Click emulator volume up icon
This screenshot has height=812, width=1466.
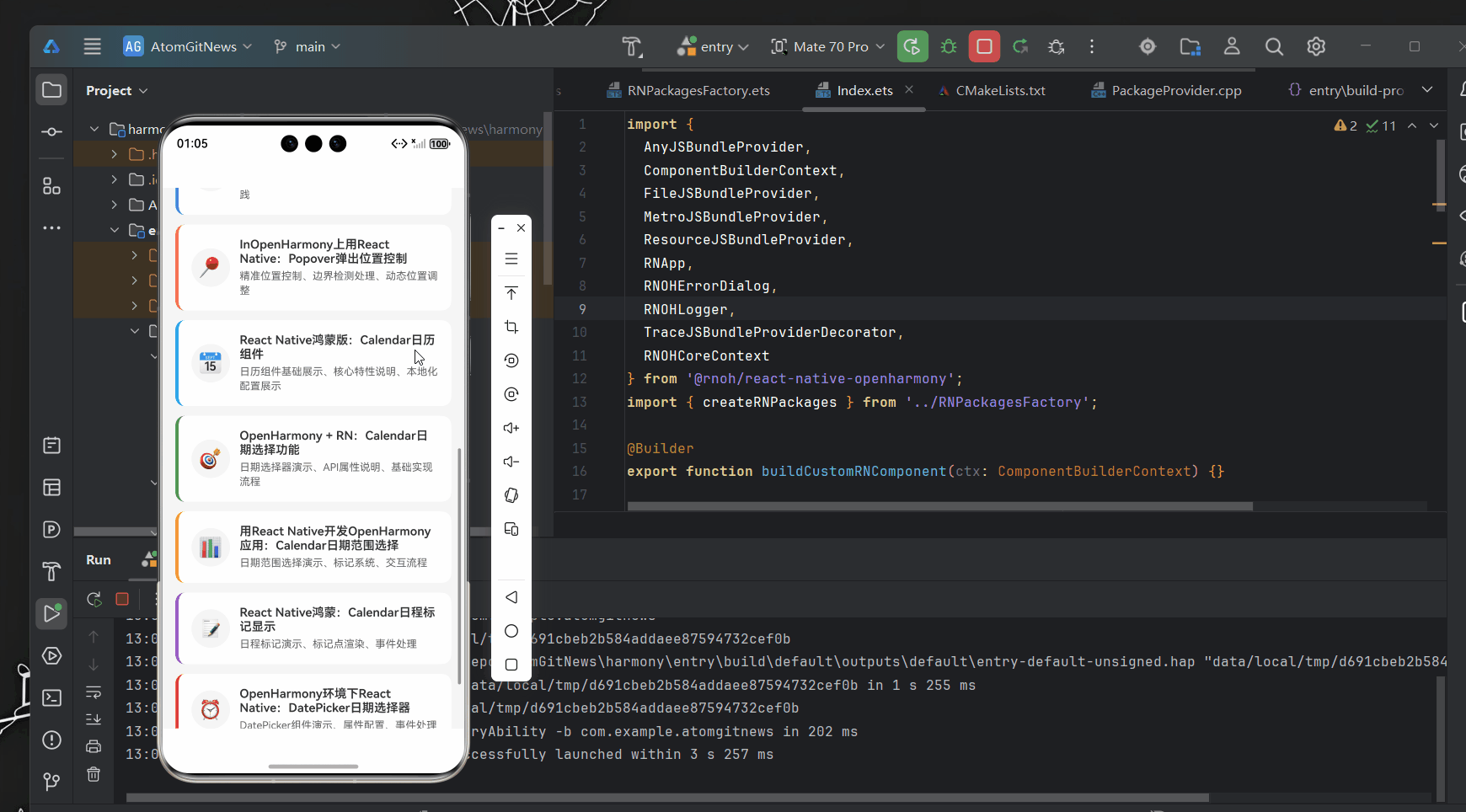pyautogui.click(x=511, y=428)
